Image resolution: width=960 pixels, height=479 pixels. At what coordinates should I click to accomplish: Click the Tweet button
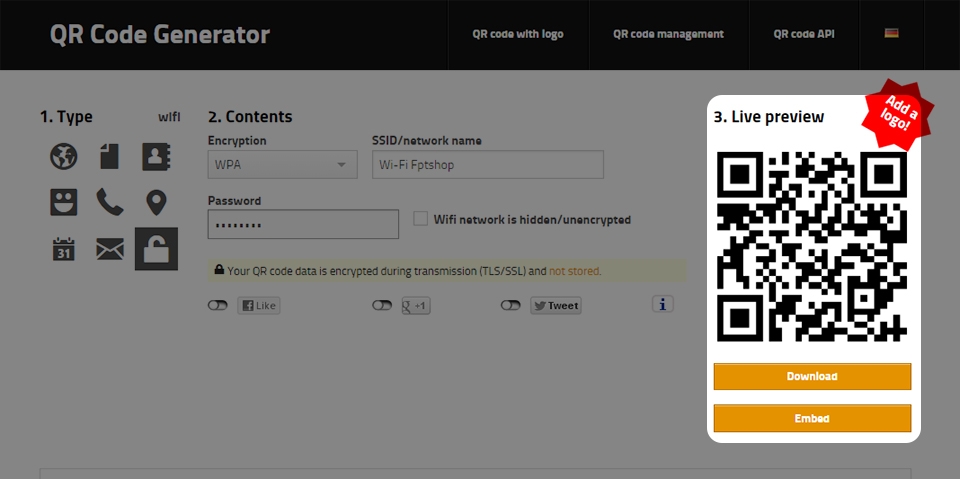pos(556,306)
